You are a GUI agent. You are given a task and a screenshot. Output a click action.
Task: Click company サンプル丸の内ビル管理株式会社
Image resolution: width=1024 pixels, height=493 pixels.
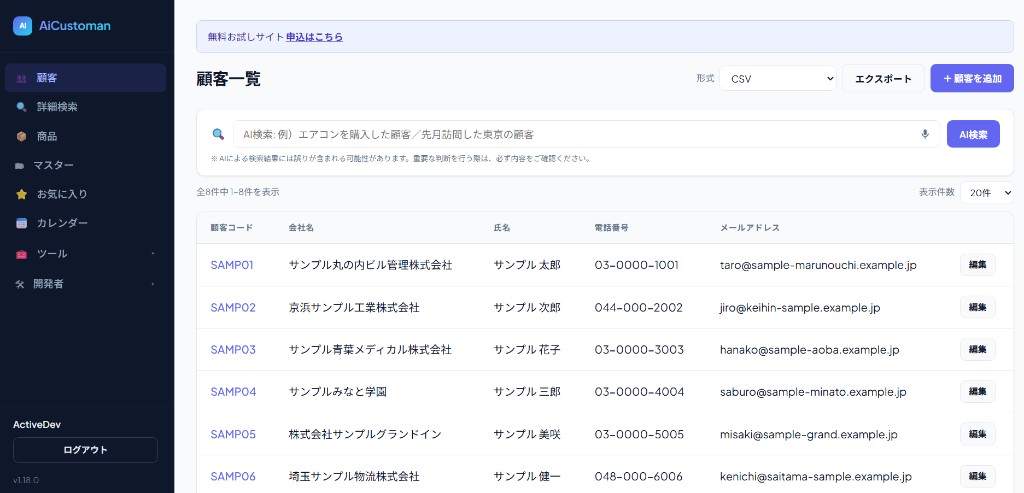[x=370, y=265]
